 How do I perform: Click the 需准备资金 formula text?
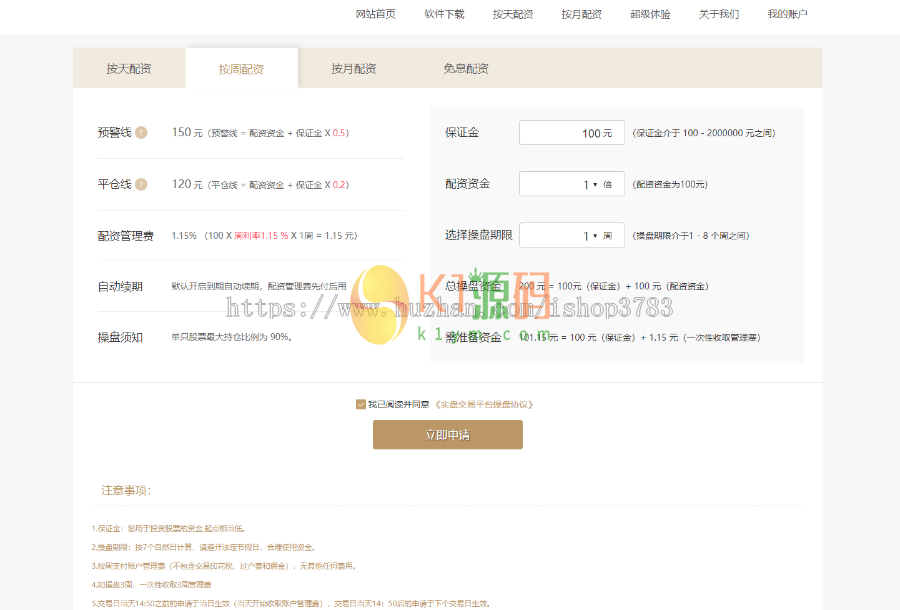coord(640,337)
